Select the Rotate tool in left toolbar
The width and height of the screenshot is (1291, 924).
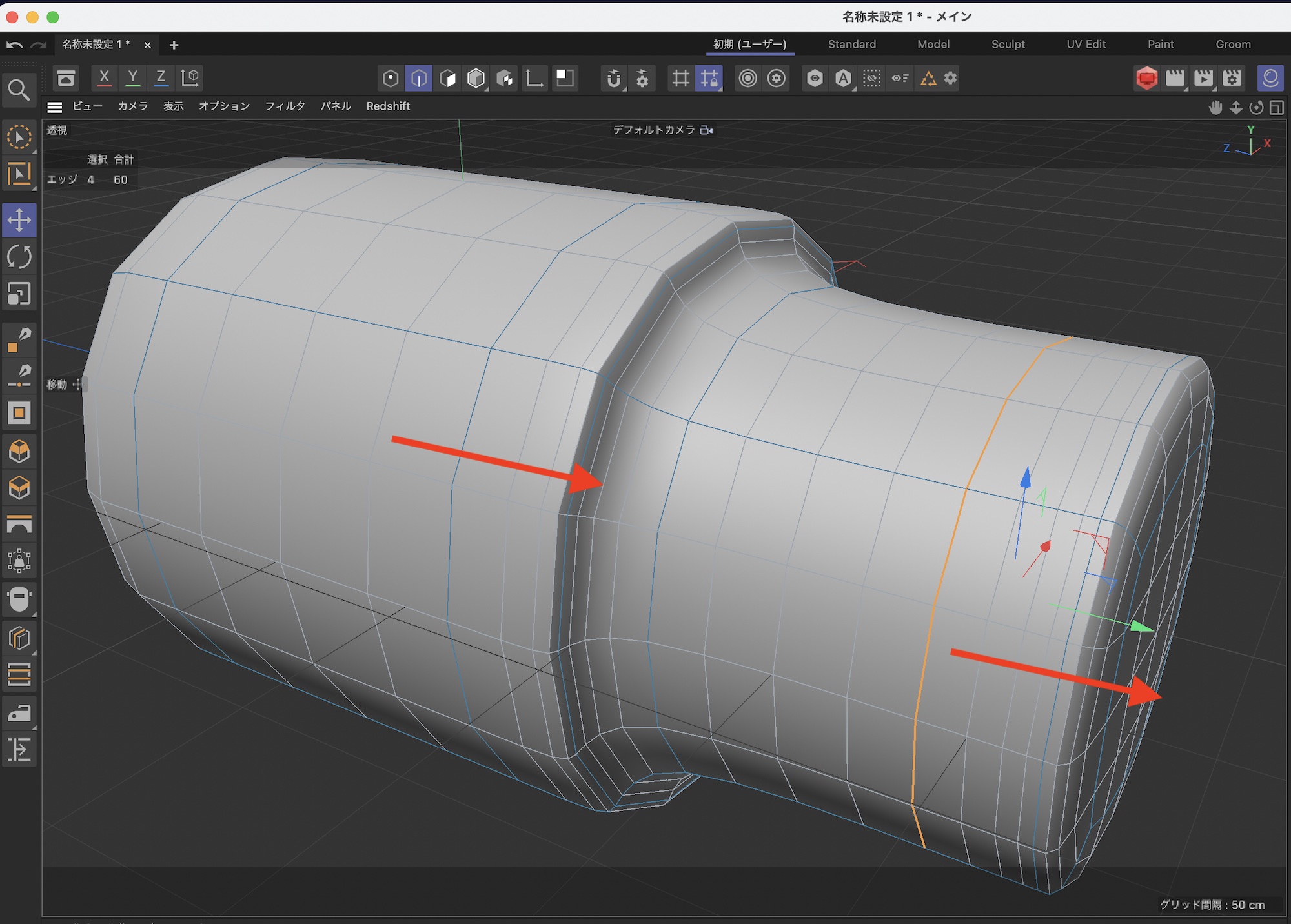tap(19, 257)
